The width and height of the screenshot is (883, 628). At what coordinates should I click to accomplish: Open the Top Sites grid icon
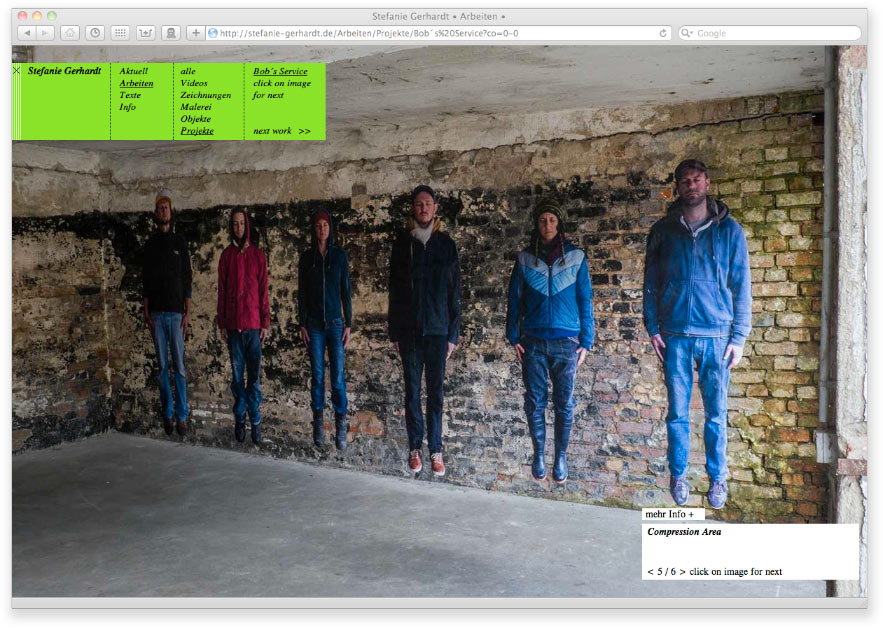[x=120, y=33]
